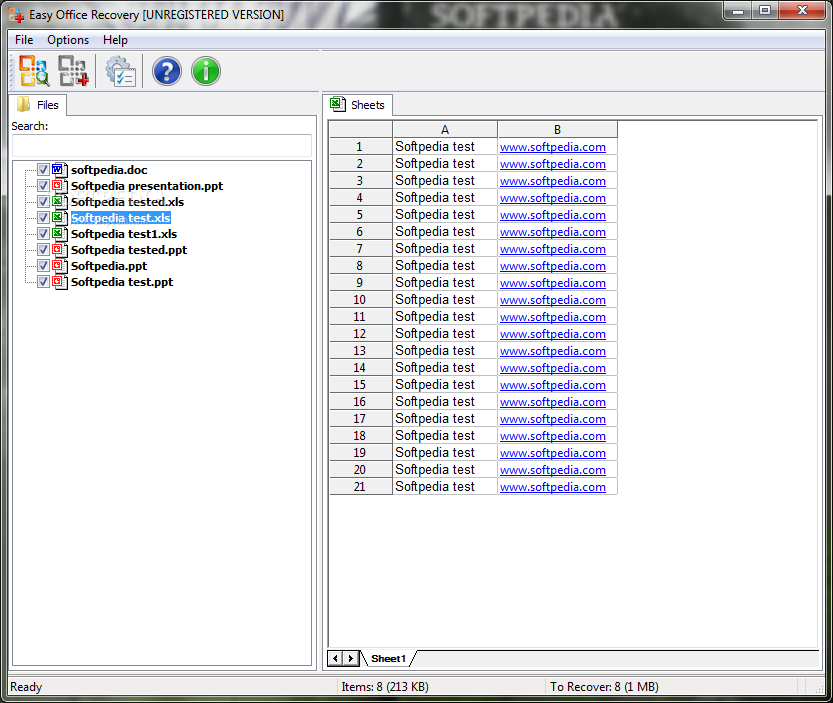The width and height of the screenshot is (833, 703).
Task: Uncheck Softpedia tested.xls checkbox
Action: (x=43, y=201)
